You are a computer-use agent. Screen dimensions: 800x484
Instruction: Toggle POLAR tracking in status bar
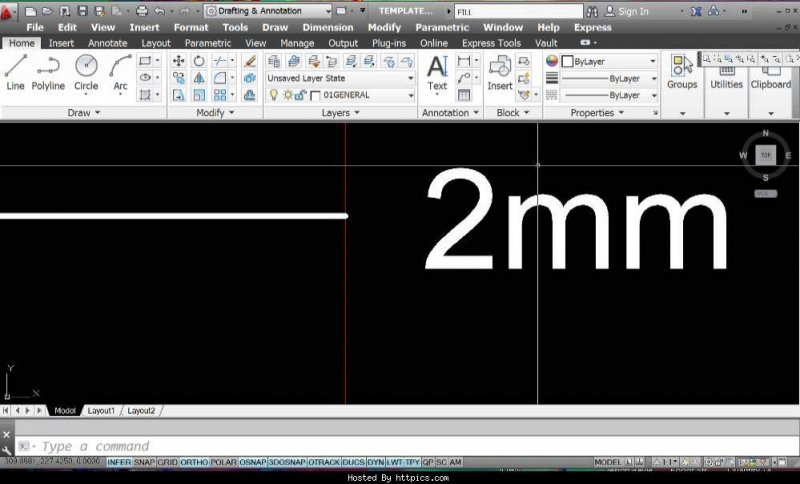click(x=223, y=462)
